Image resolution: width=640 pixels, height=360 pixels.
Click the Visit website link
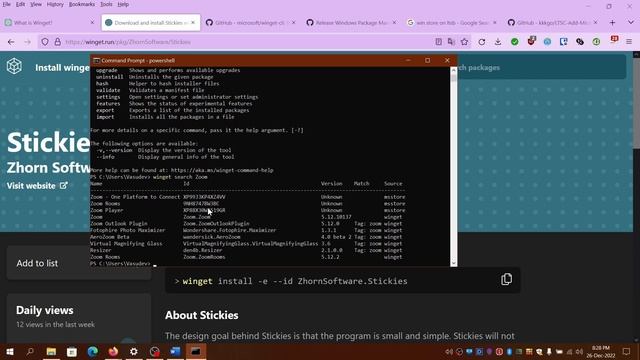click(x=37, y=186)
